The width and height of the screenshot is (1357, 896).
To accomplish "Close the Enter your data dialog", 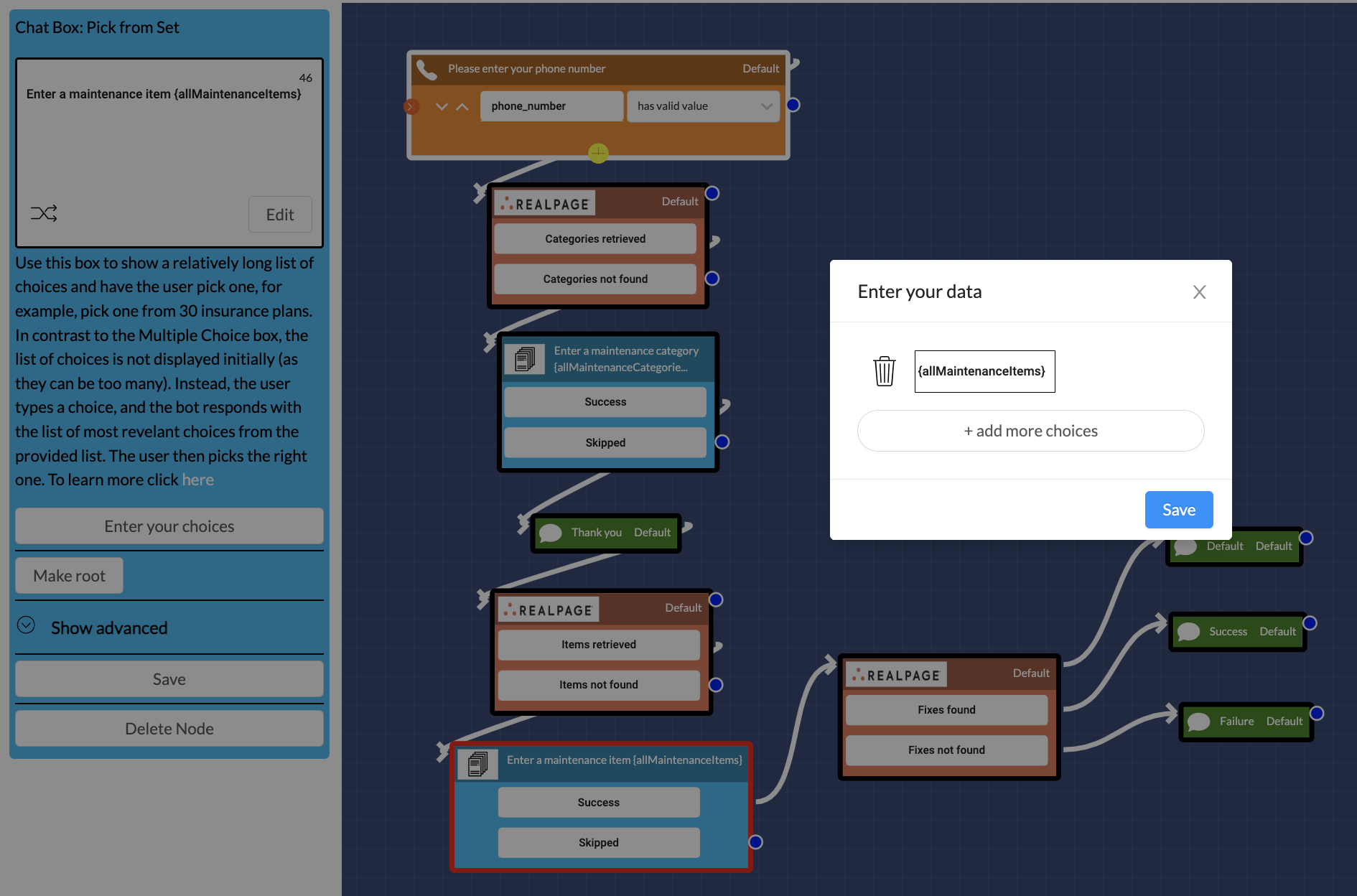I will (x=1199, y=291).
